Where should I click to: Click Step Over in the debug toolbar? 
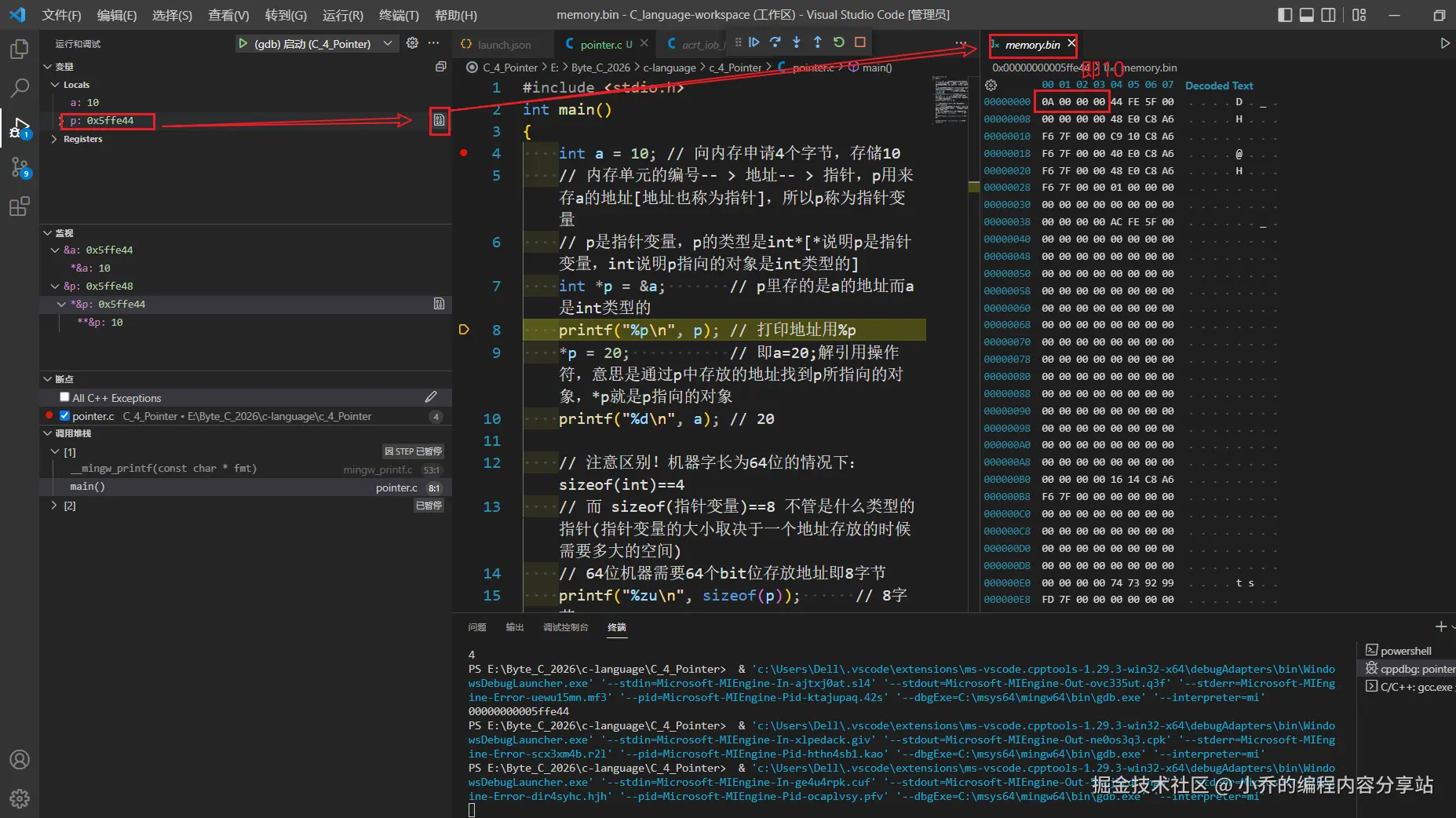(775, 42)
